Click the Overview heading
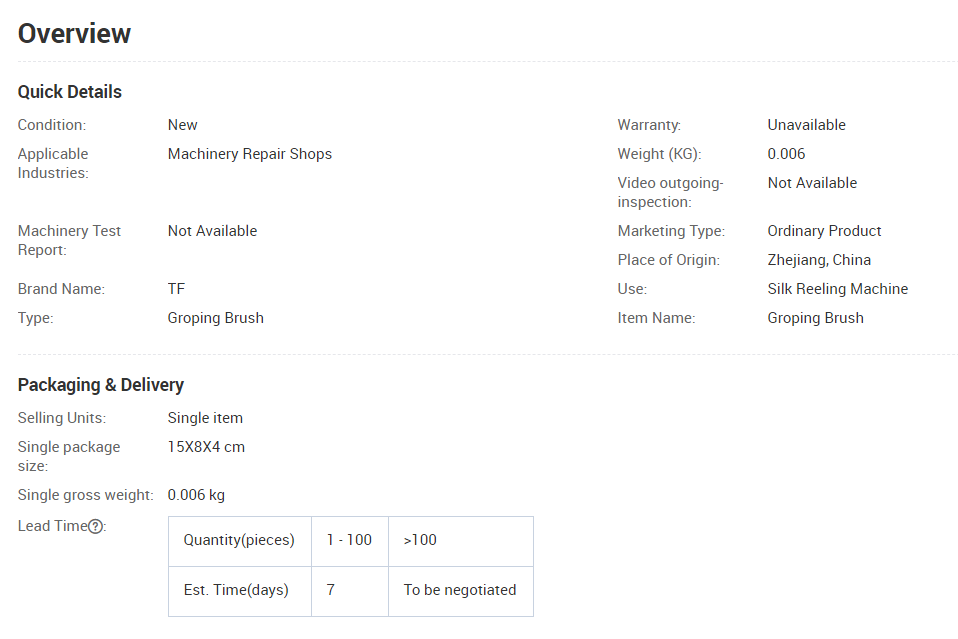 (x=74, y=34)
